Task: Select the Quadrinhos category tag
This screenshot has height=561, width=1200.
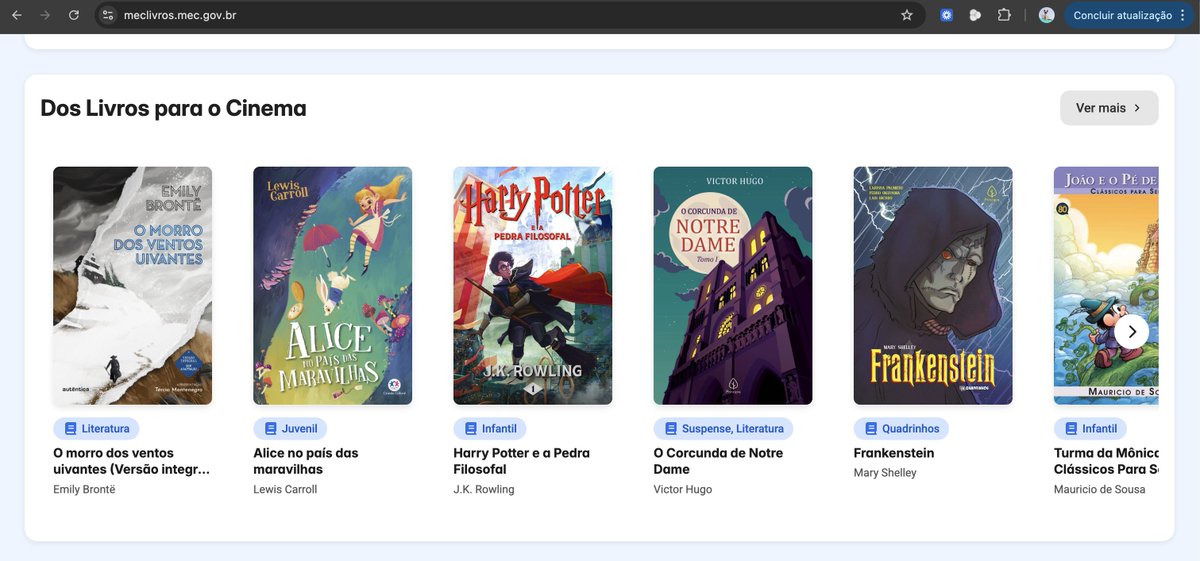Action: pyautogui.click(x=901, y=429)
